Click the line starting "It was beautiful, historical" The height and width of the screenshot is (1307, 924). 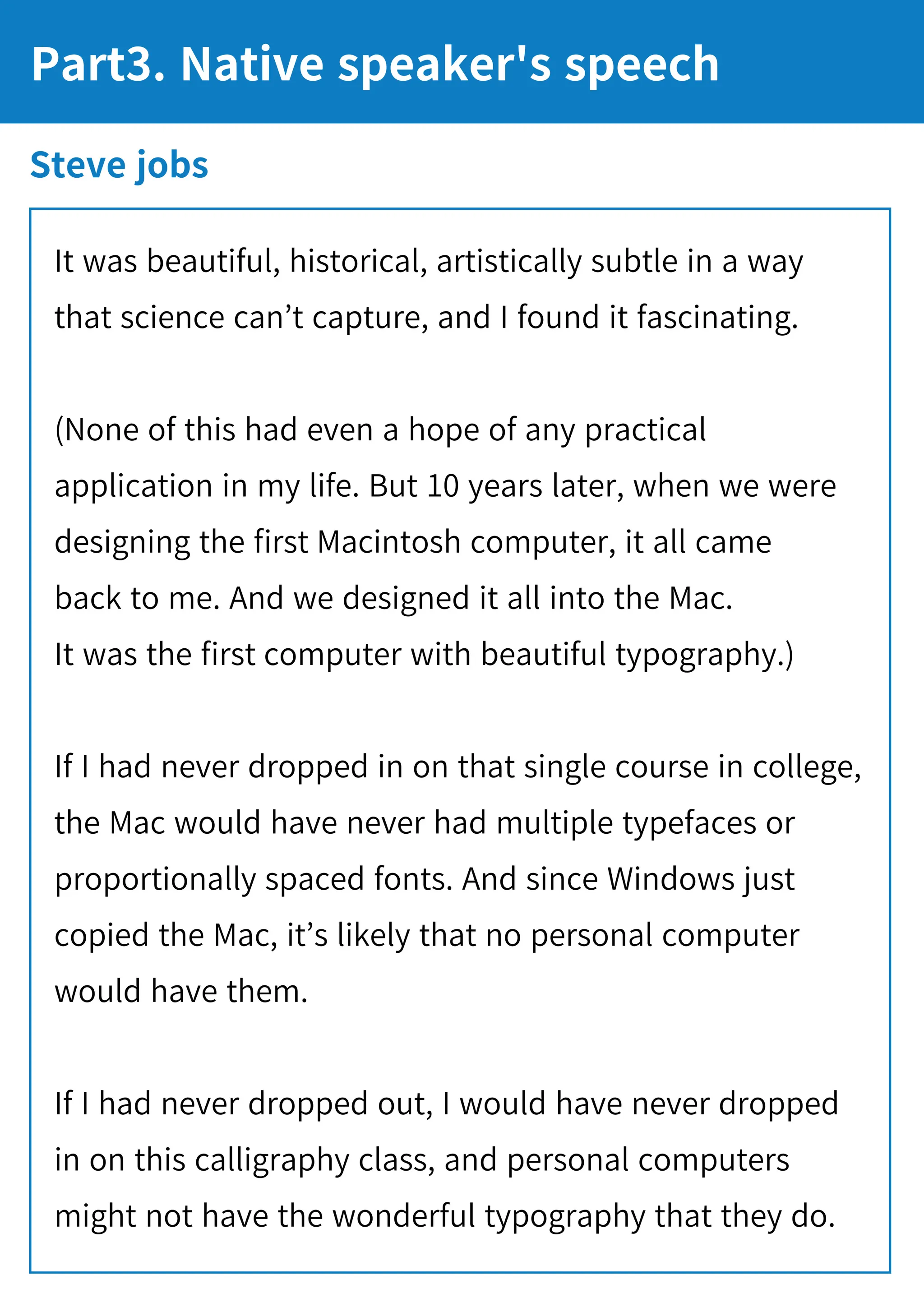(x=428, y=262)
